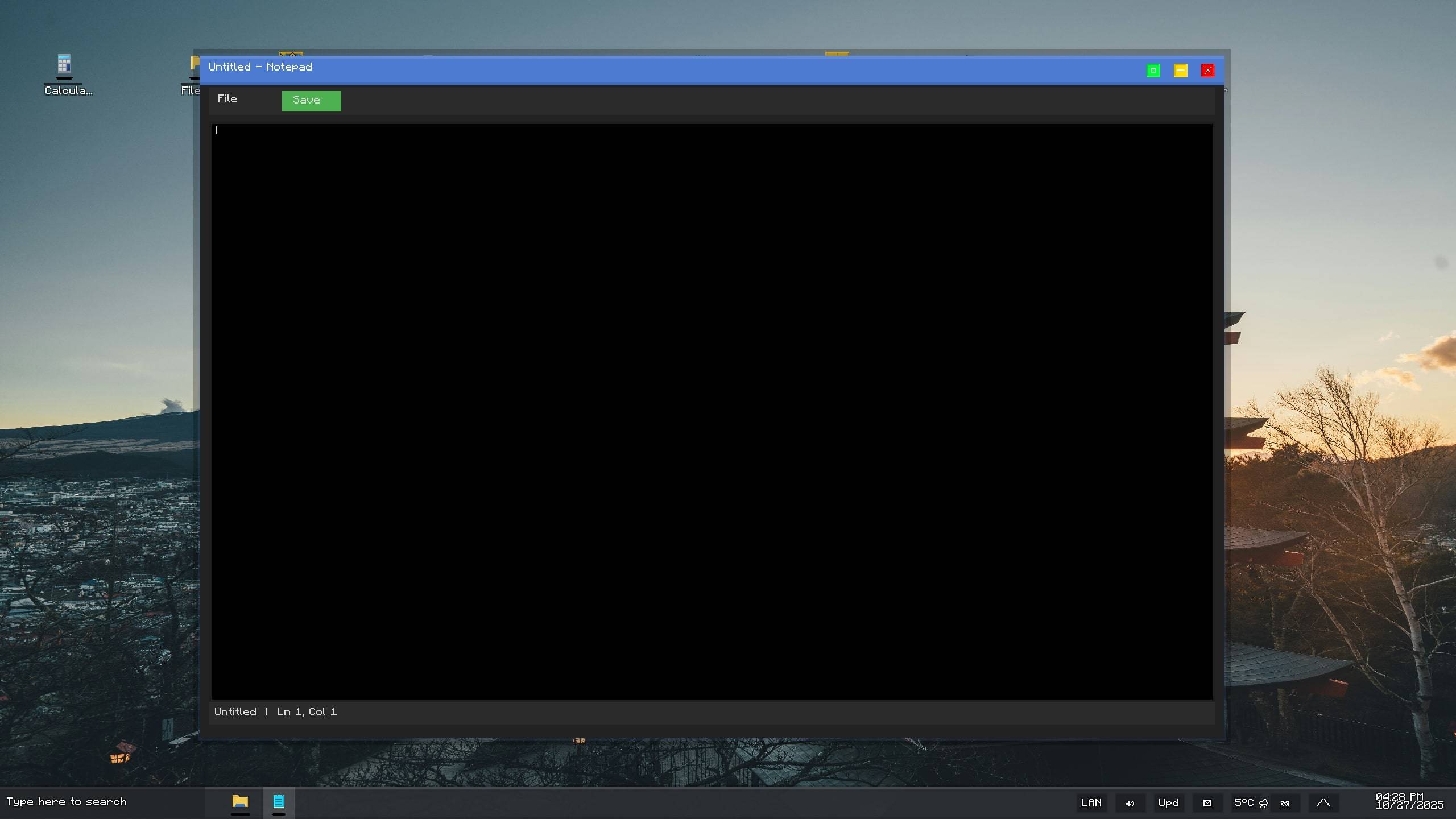Click the Upd updates tray button
Viewport: 1456px width, 819px height.
(1168, 803)
